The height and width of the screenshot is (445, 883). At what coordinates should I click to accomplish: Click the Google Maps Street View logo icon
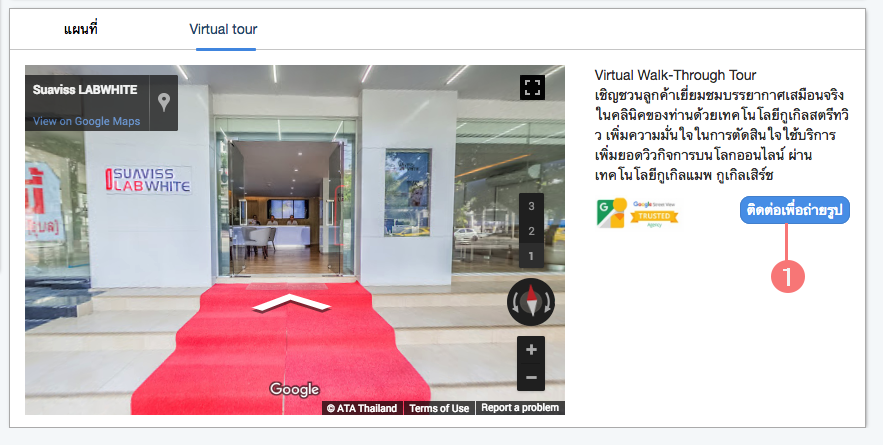tap(611, 214)
